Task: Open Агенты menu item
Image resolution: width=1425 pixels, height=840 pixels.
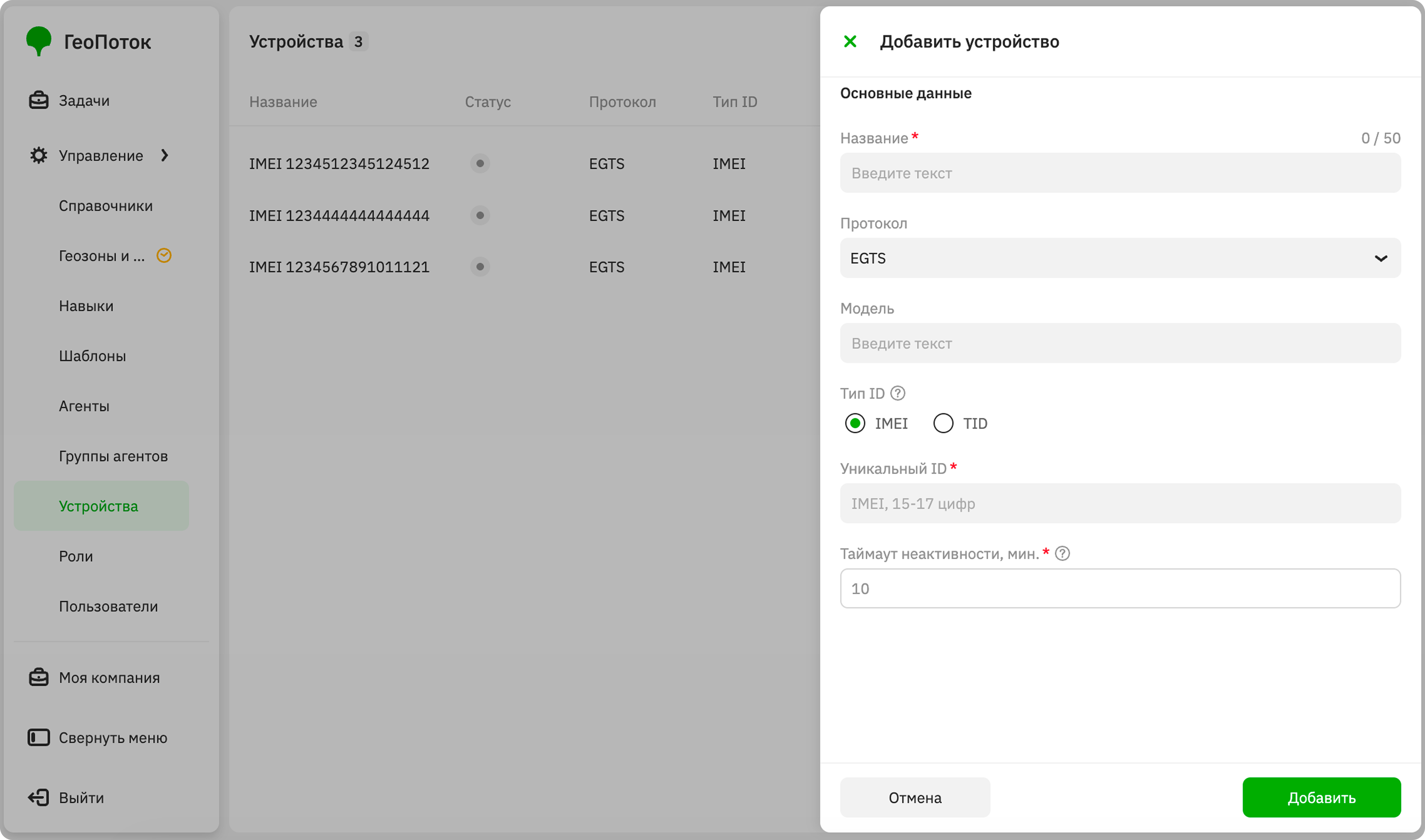Action: point(84,406)
